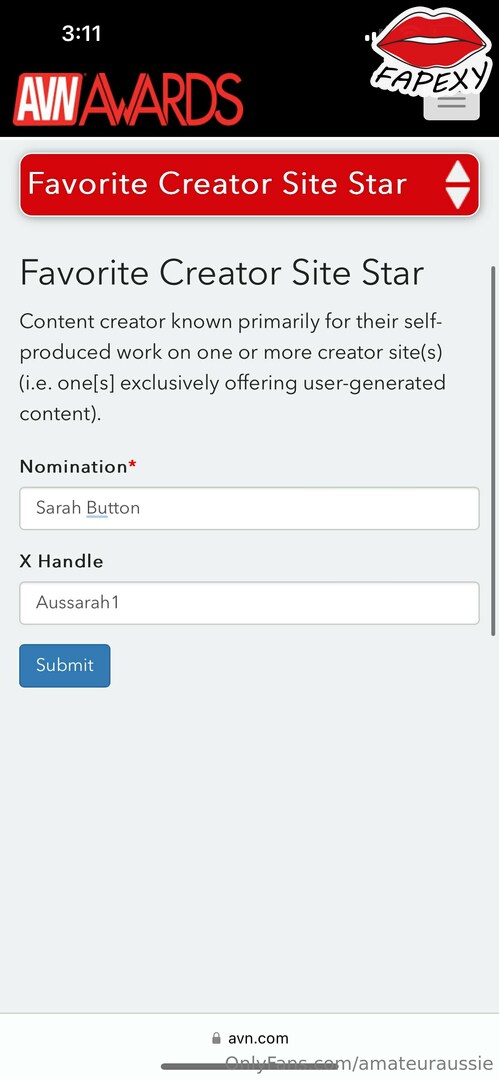499x1080 pixels.
Task: Open the hamburger navigation menu
Action: 451,107
